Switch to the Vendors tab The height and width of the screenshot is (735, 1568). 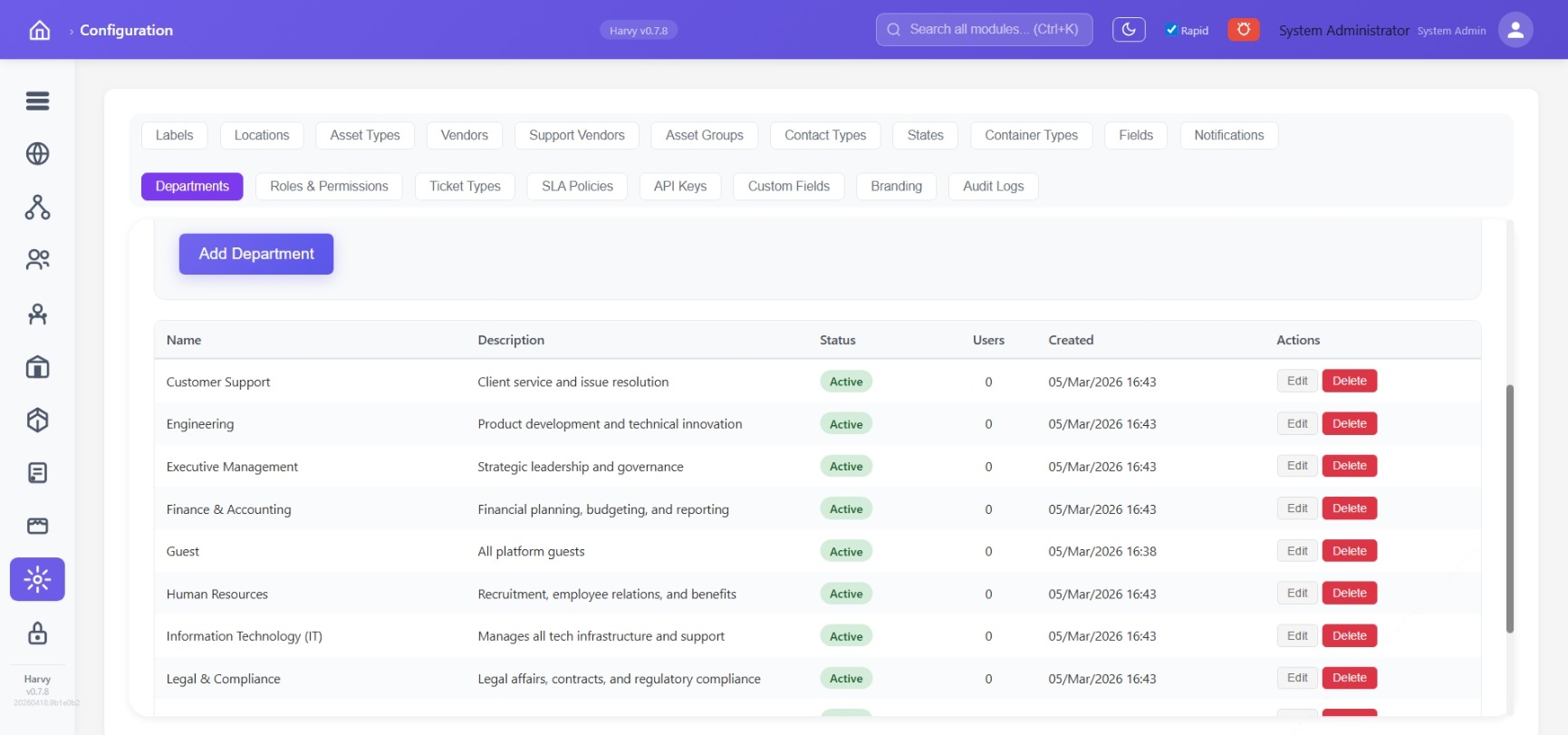click(465, 135)
